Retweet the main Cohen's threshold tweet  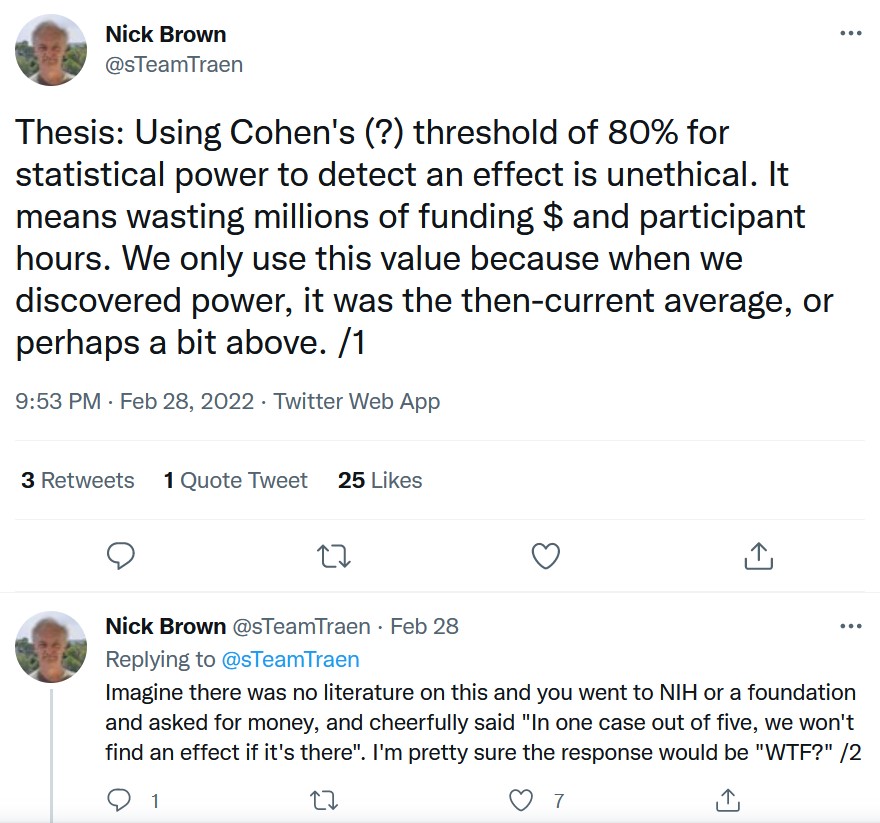[x=334, y=556]
